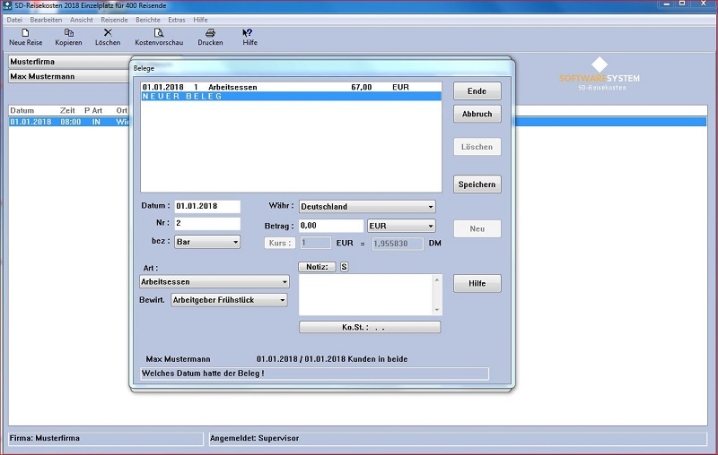The width and height of the screenshot is (718, 455).
Task: Click the small S button beside Notiz
Action: pos(344,267)
